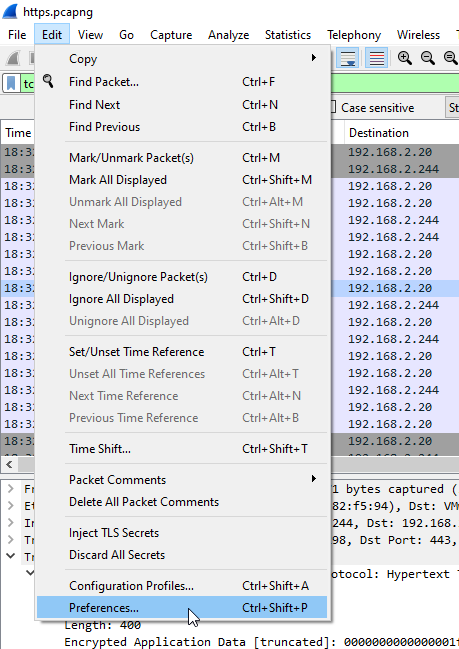Viewport: 459px width, 649px height.
Task: Open the Wireless menu
Action: pos(418,35)
